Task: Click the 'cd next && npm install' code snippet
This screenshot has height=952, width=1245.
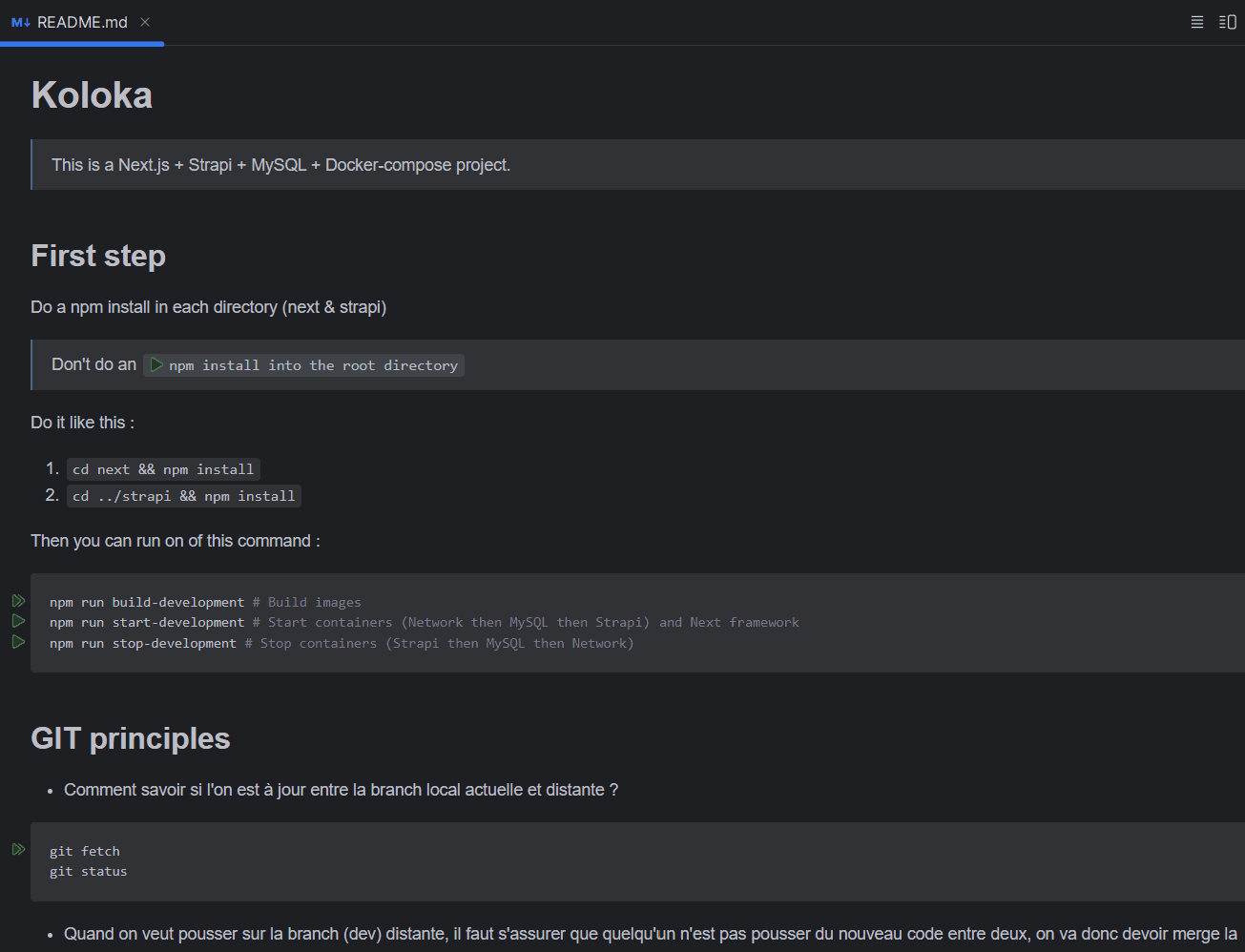Action: point(163,469)
